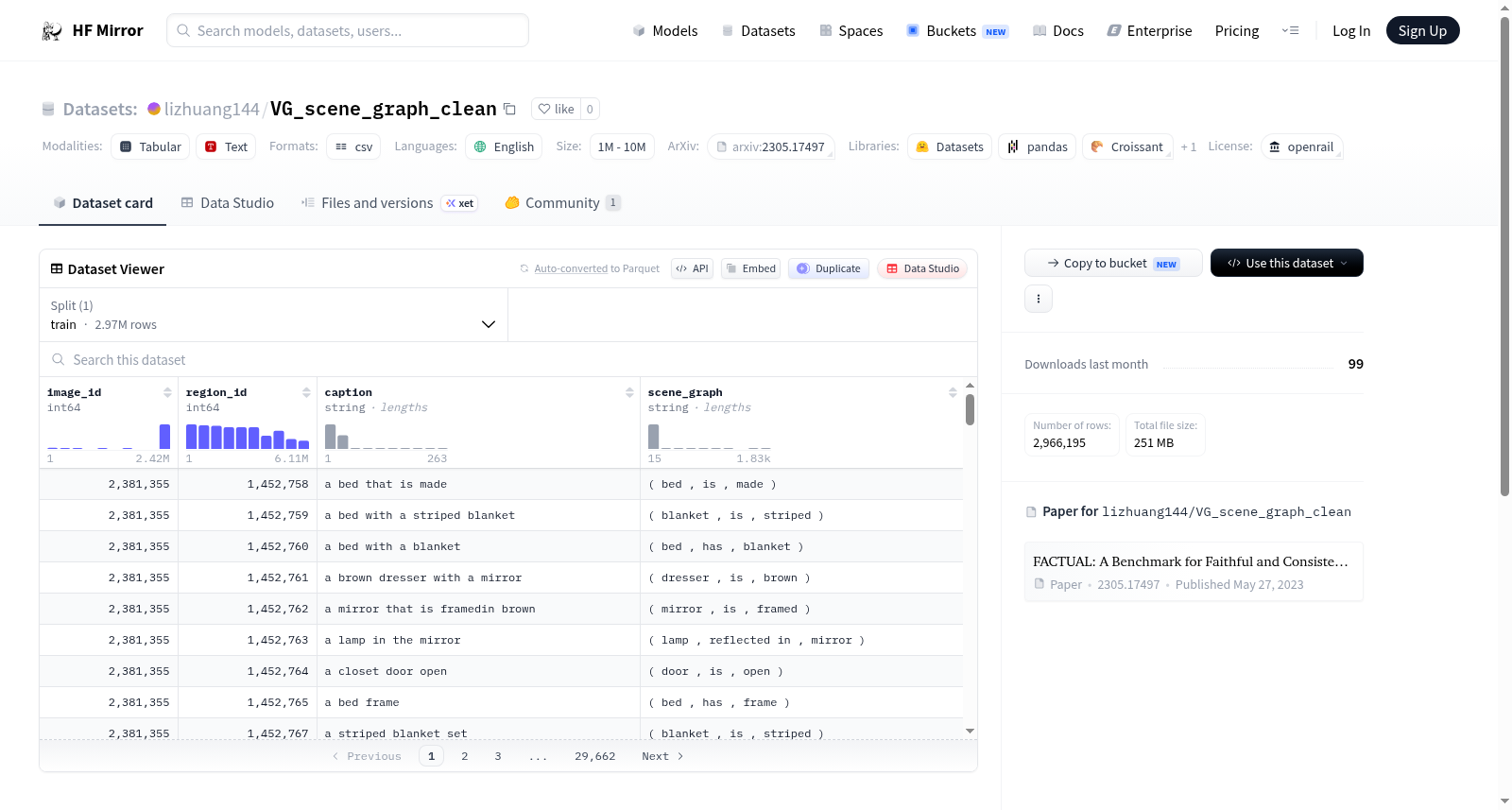The width and height of the screenshot is (1512, 810).
Task: Switch to the Data Studio tab
Action: pyautogui.click(x=228, y=203)
